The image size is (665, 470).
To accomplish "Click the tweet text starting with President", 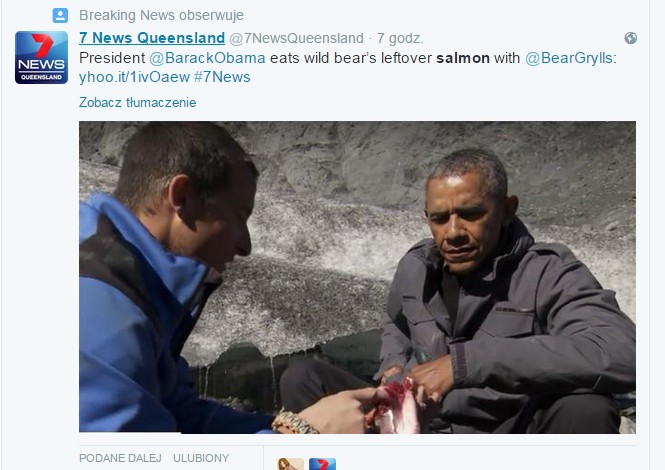I will (348, 67).
